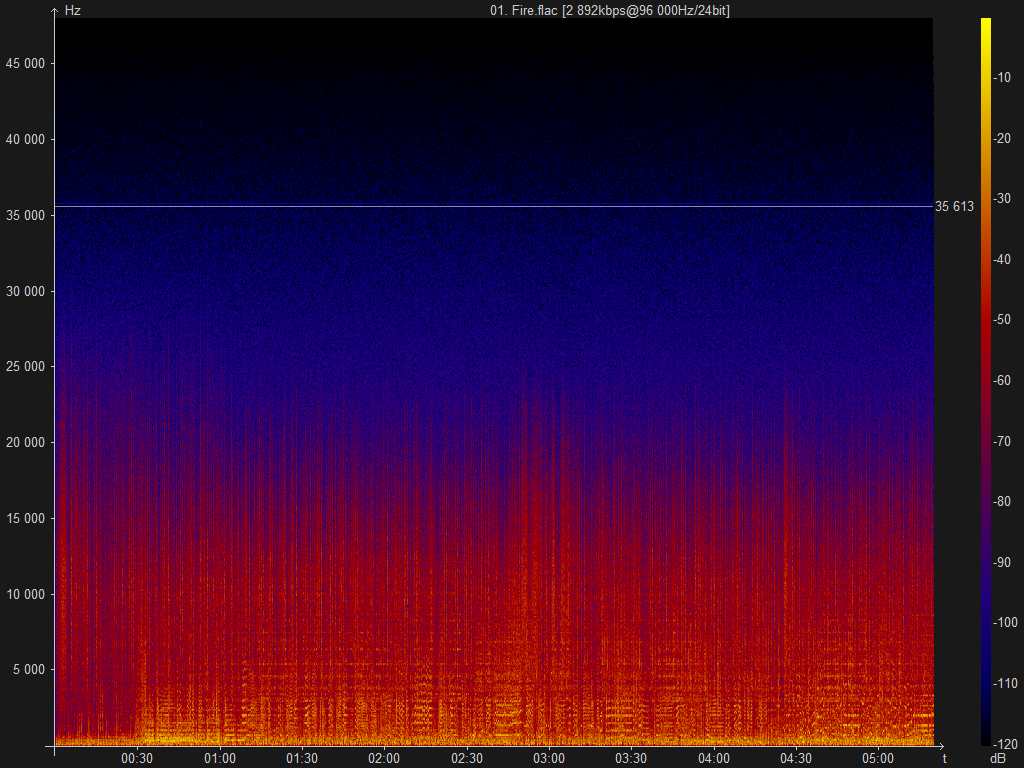Viewport: 1024px width, 768px height.
Task: Click the 02:00 time axis label
Action: [x=384, y=758]
